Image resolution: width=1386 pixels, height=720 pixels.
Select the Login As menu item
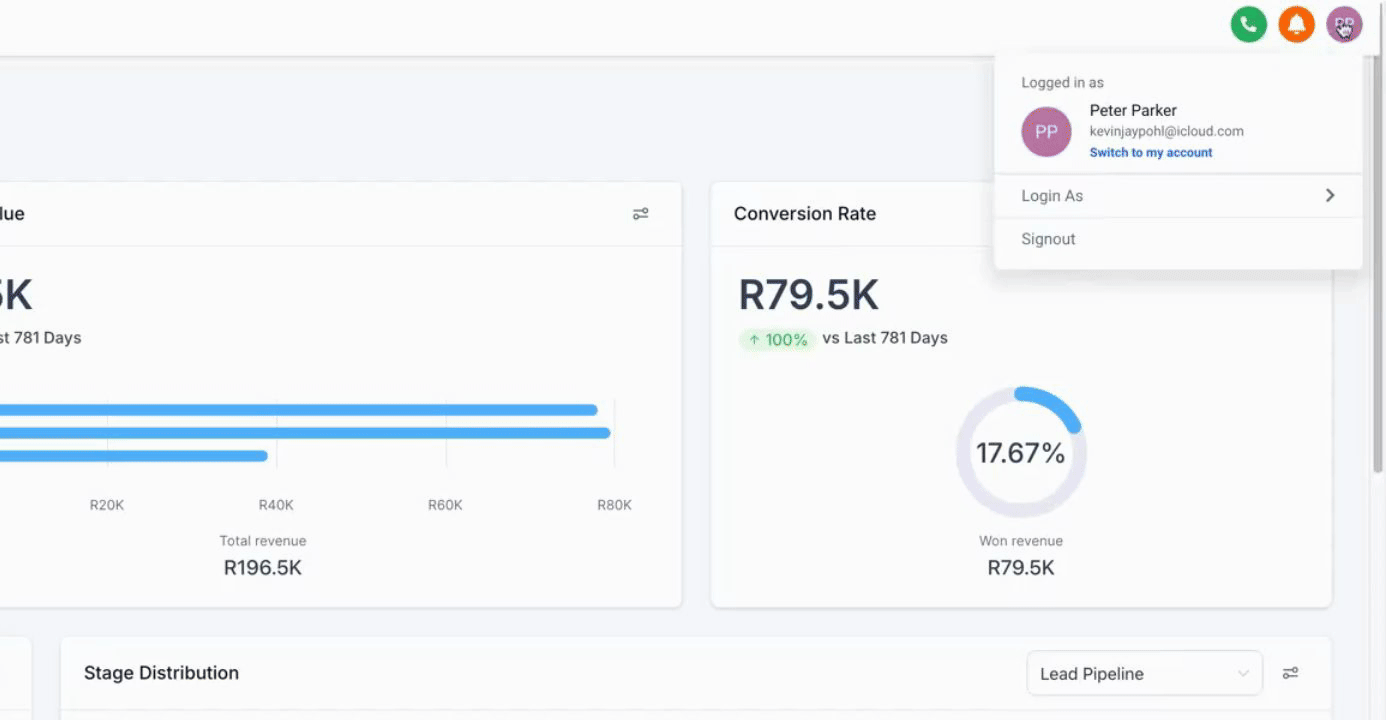[x=1052, y=196]
